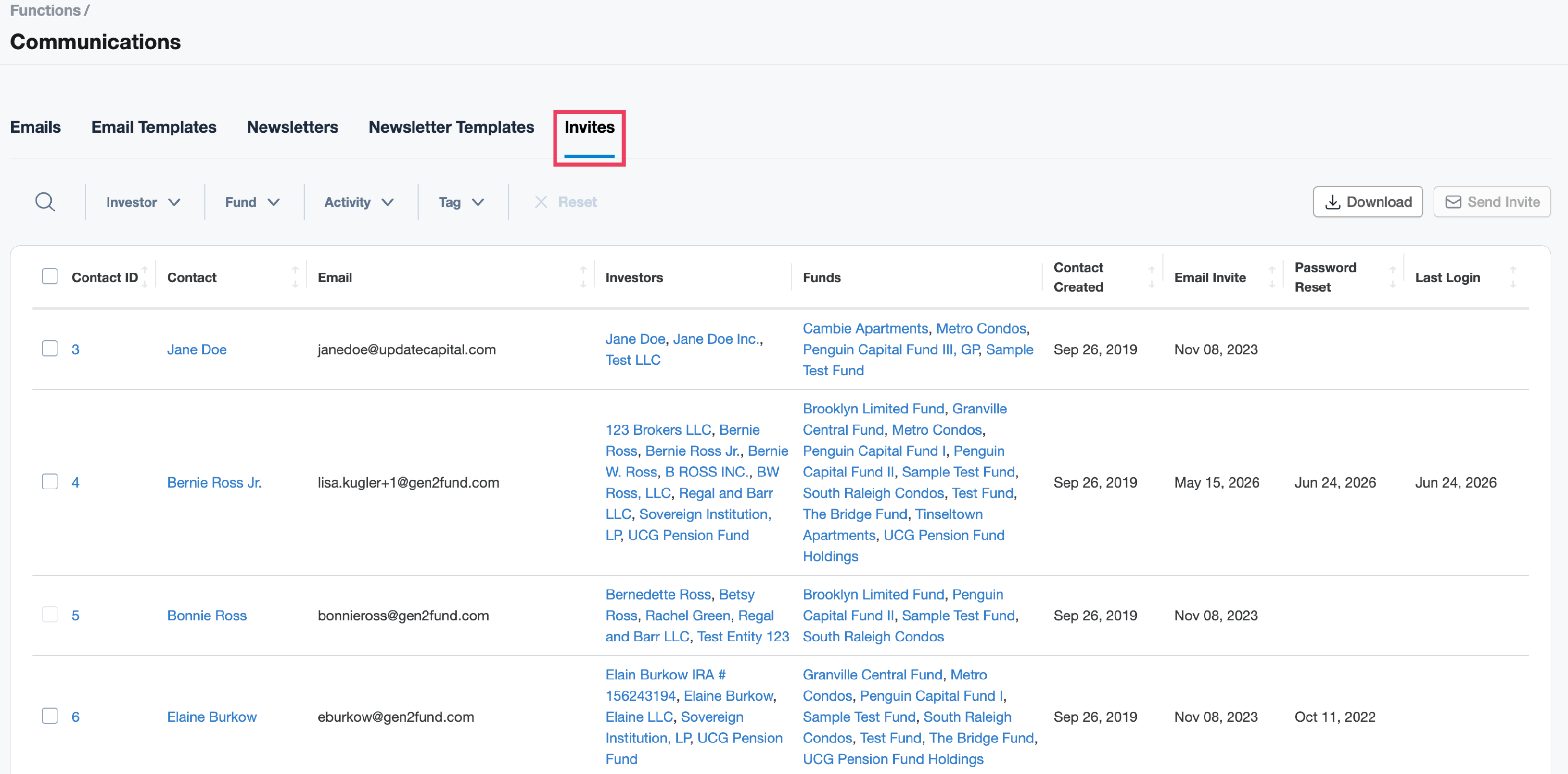Click Oct 11, 2022 Password Reset date

1335,717
